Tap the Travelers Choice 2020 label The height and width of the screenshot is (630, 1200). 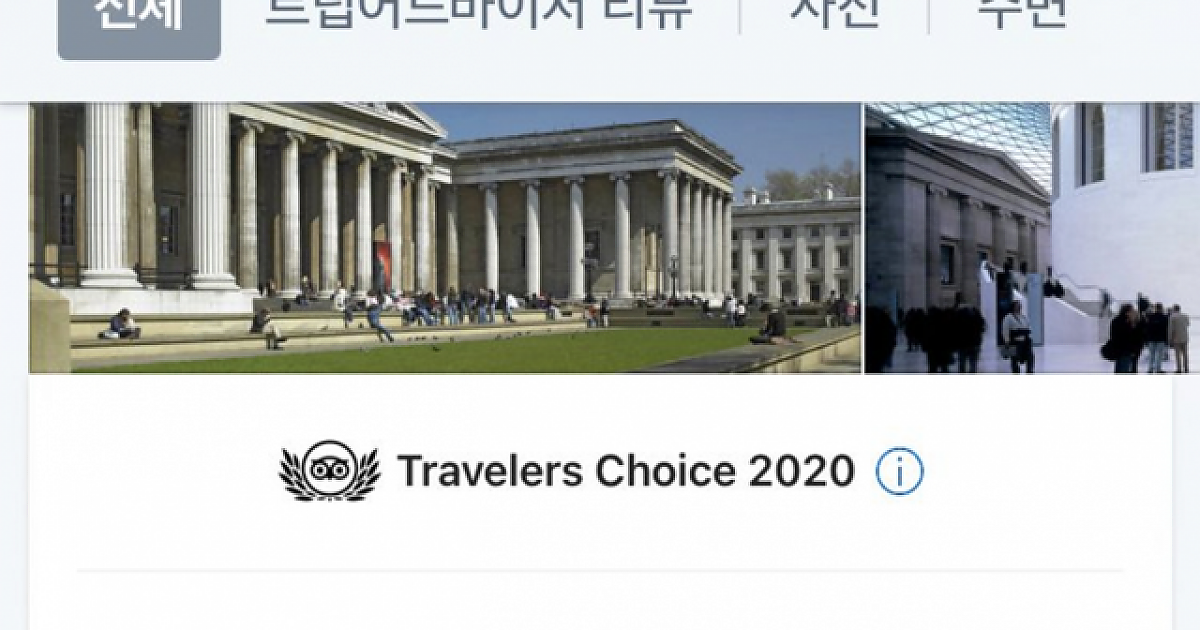click(x=626, y=471)
